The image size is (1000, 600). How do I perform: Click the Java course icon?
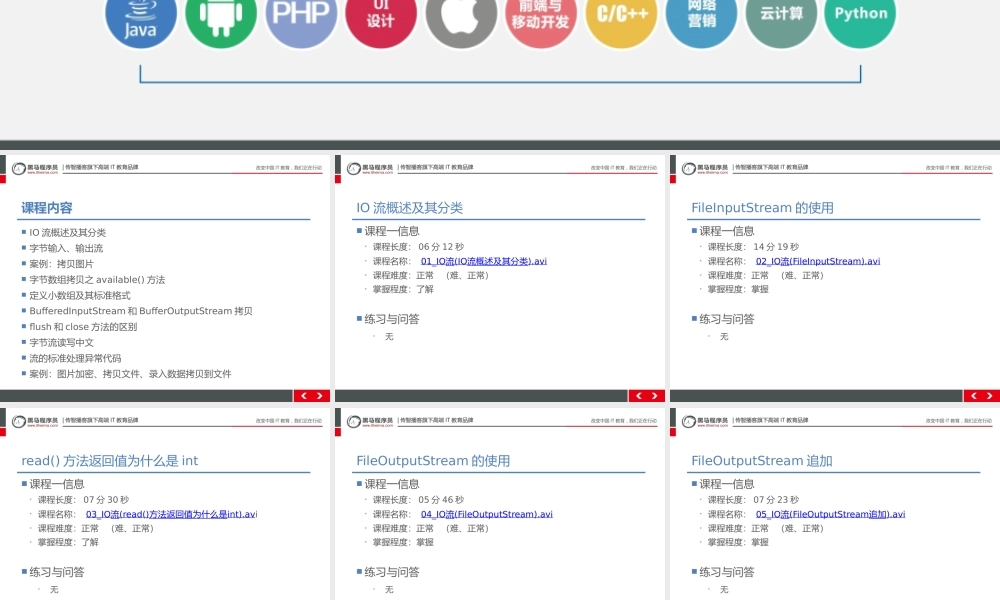141,17
